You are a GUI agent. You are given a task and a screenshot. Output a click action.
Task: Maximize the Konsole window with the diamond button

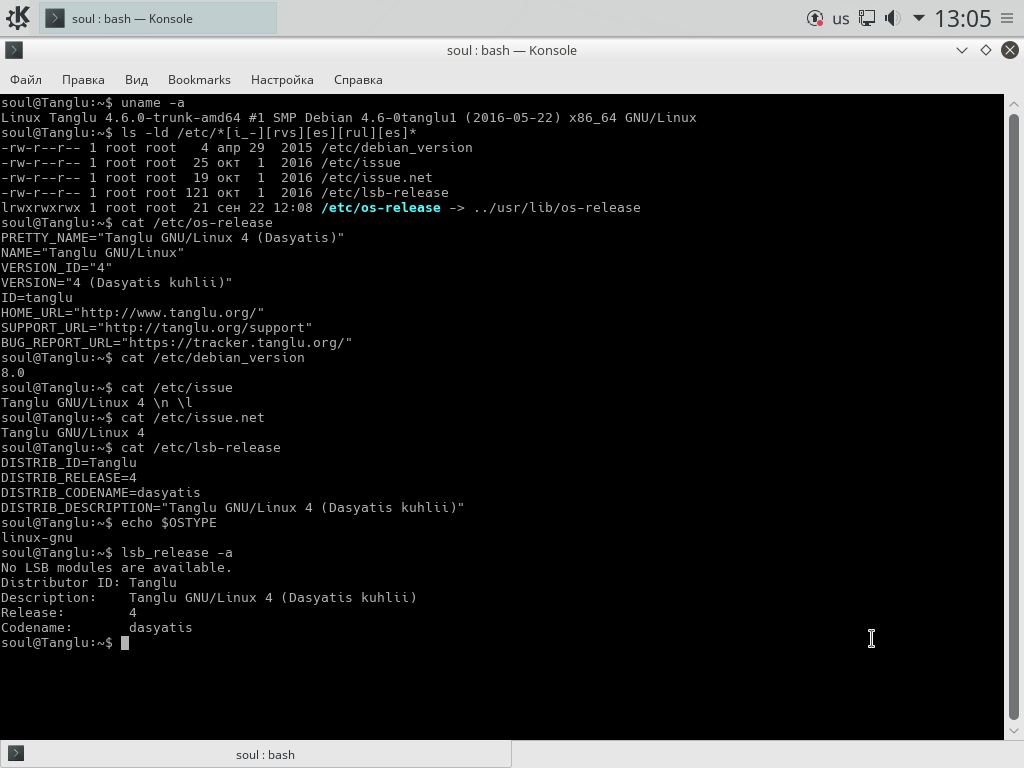(x=985, y=50)
